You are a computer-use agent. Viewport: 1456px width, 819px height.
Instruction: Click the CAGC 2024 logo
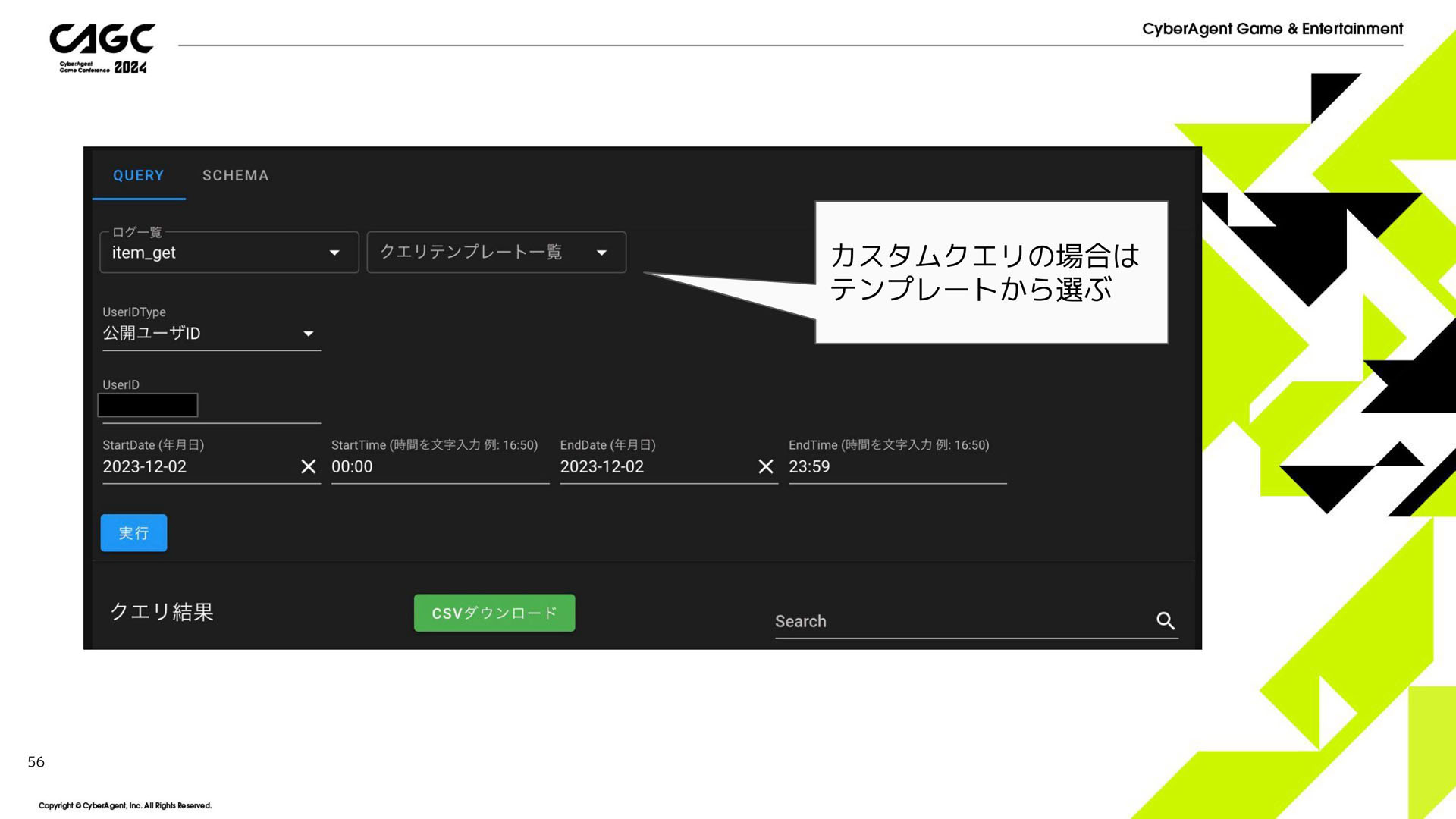(102, 49)
